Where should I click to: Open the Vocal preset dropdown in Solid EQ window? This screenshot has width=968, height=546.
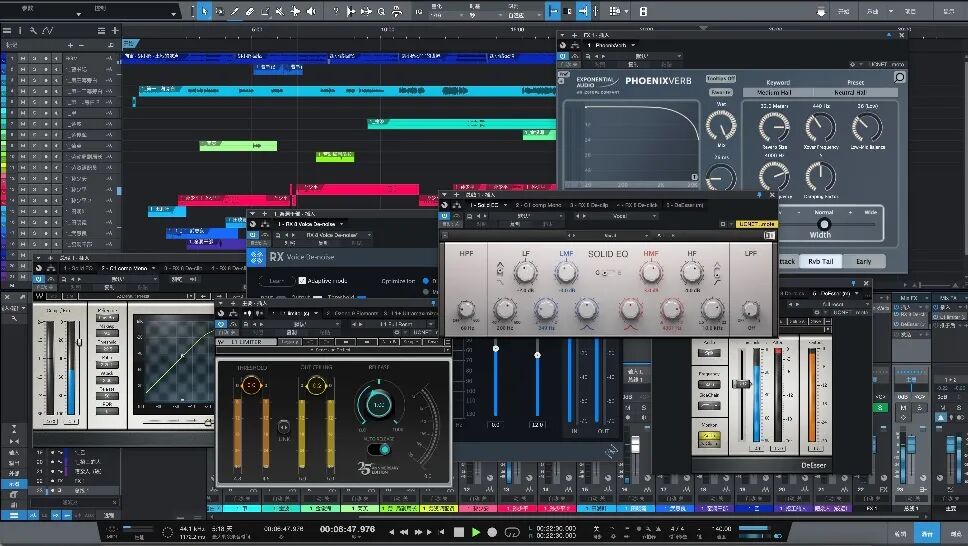pyautogui.click(x=619, y=216)
